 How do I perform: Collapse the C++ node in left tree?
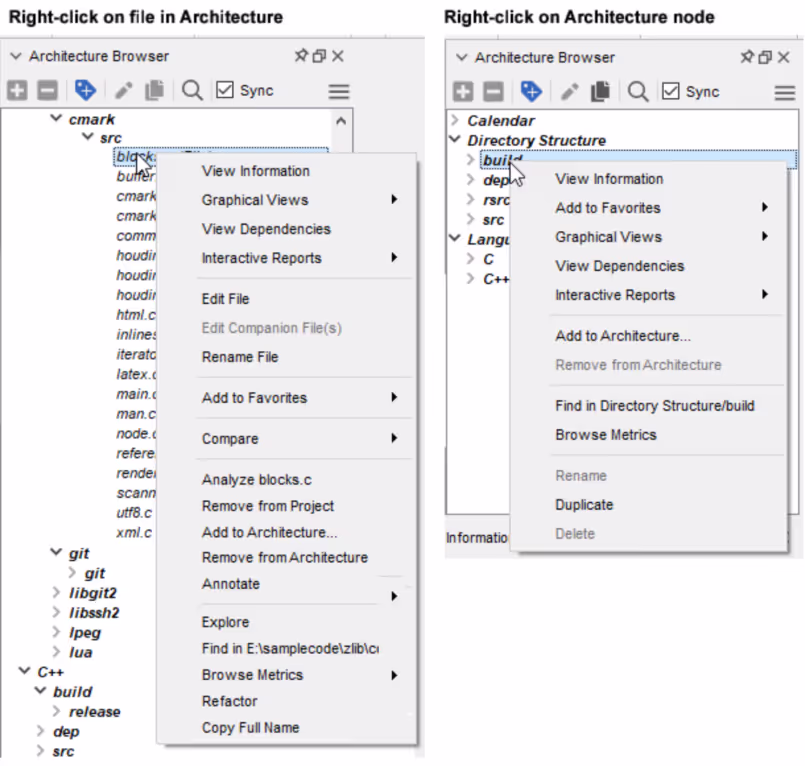click(x=24, y=671)
